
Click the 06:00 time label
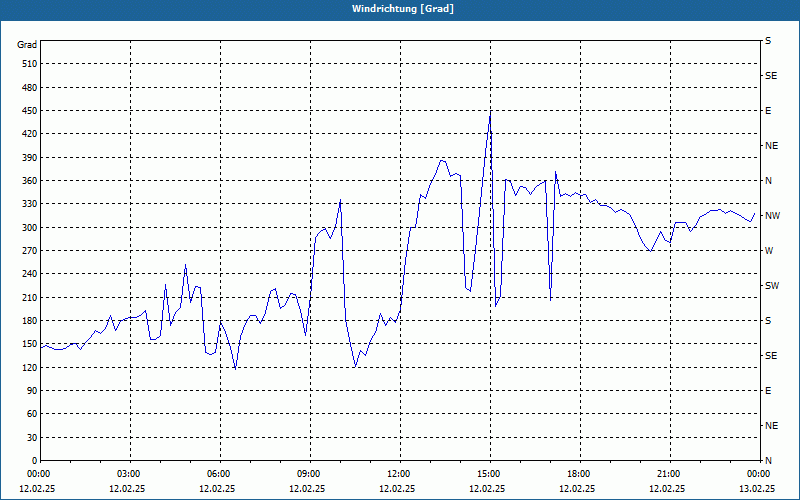218,474
